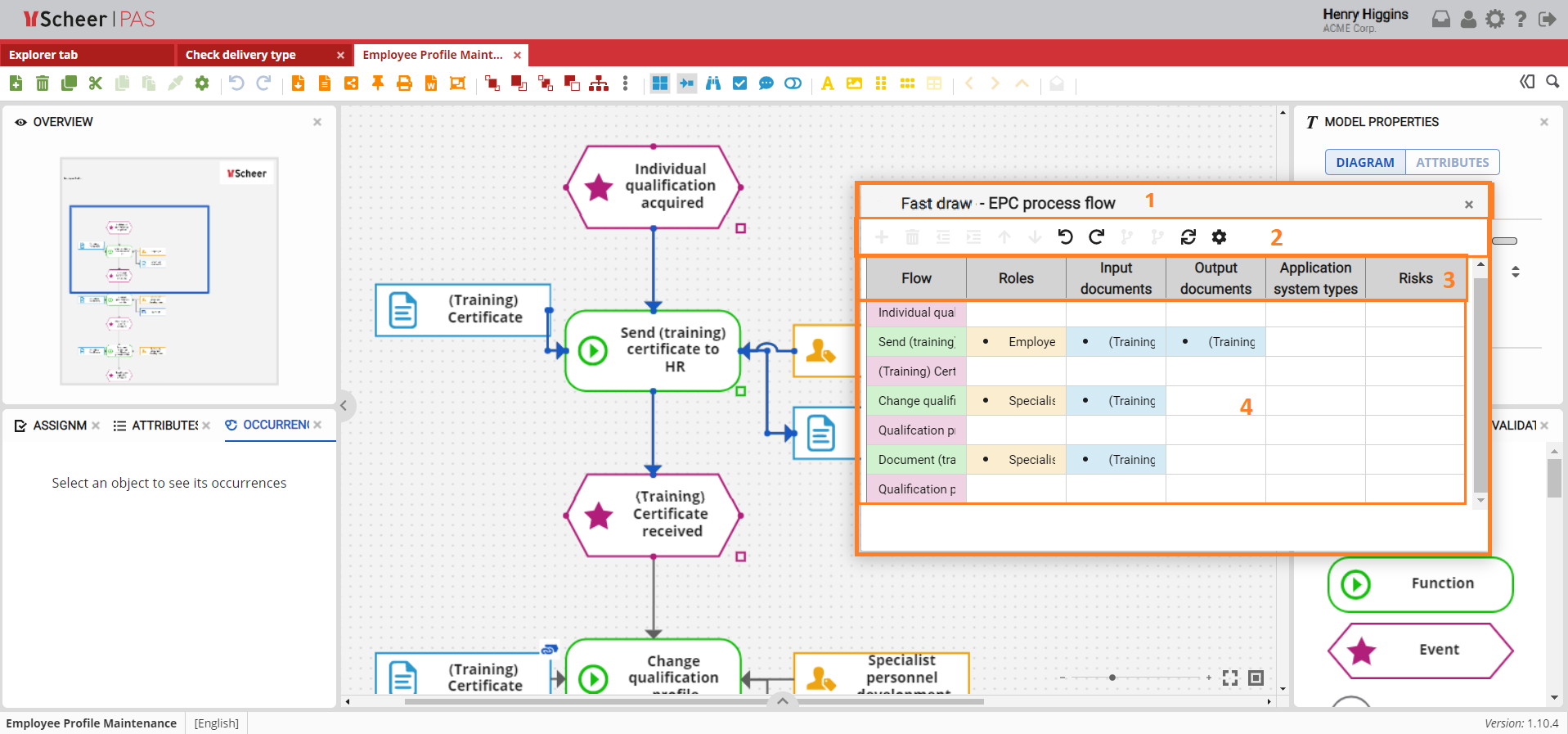1568x734 pixels.
Task: Click the logout icon in header
Action: (1547, 20)
